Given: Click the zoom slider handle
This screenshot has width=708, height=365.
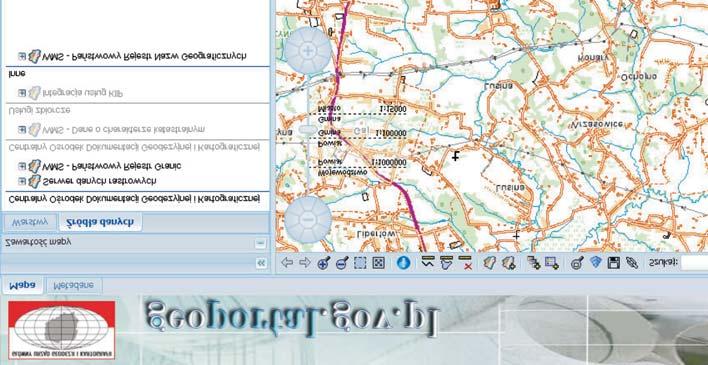Looking at the screenshot, I should click(x=308, y=130).
